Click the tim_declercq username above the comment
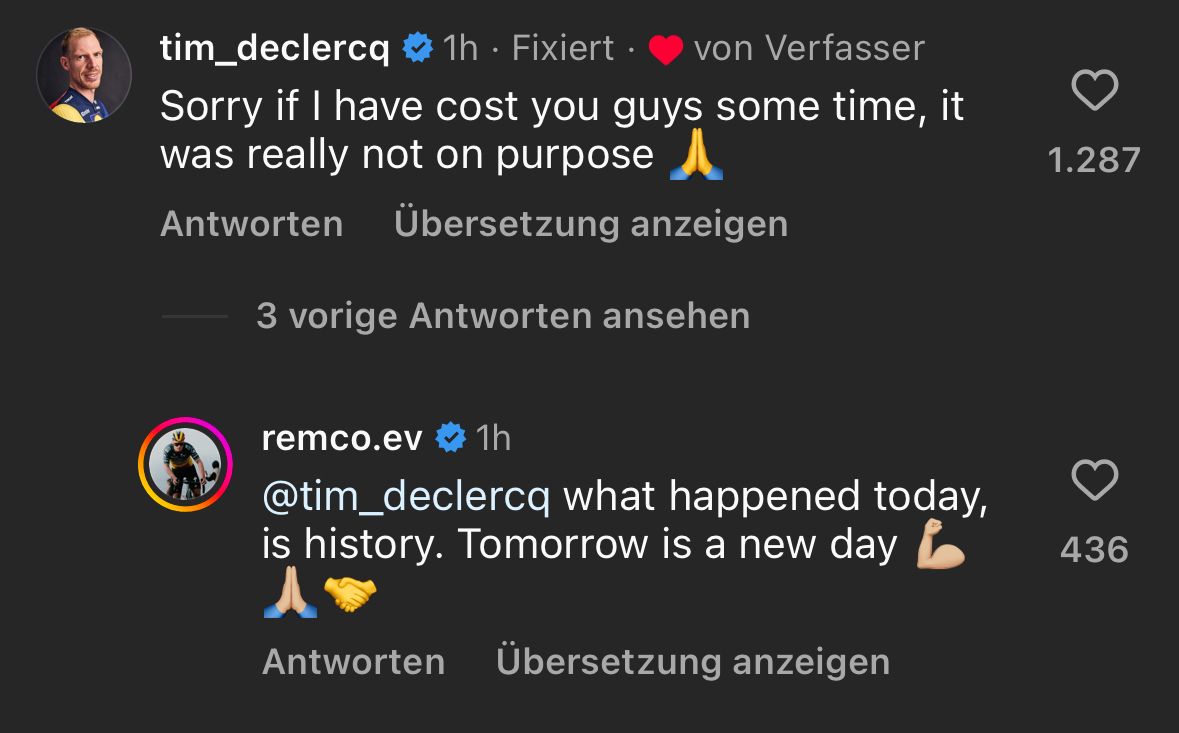 (275, 48)
